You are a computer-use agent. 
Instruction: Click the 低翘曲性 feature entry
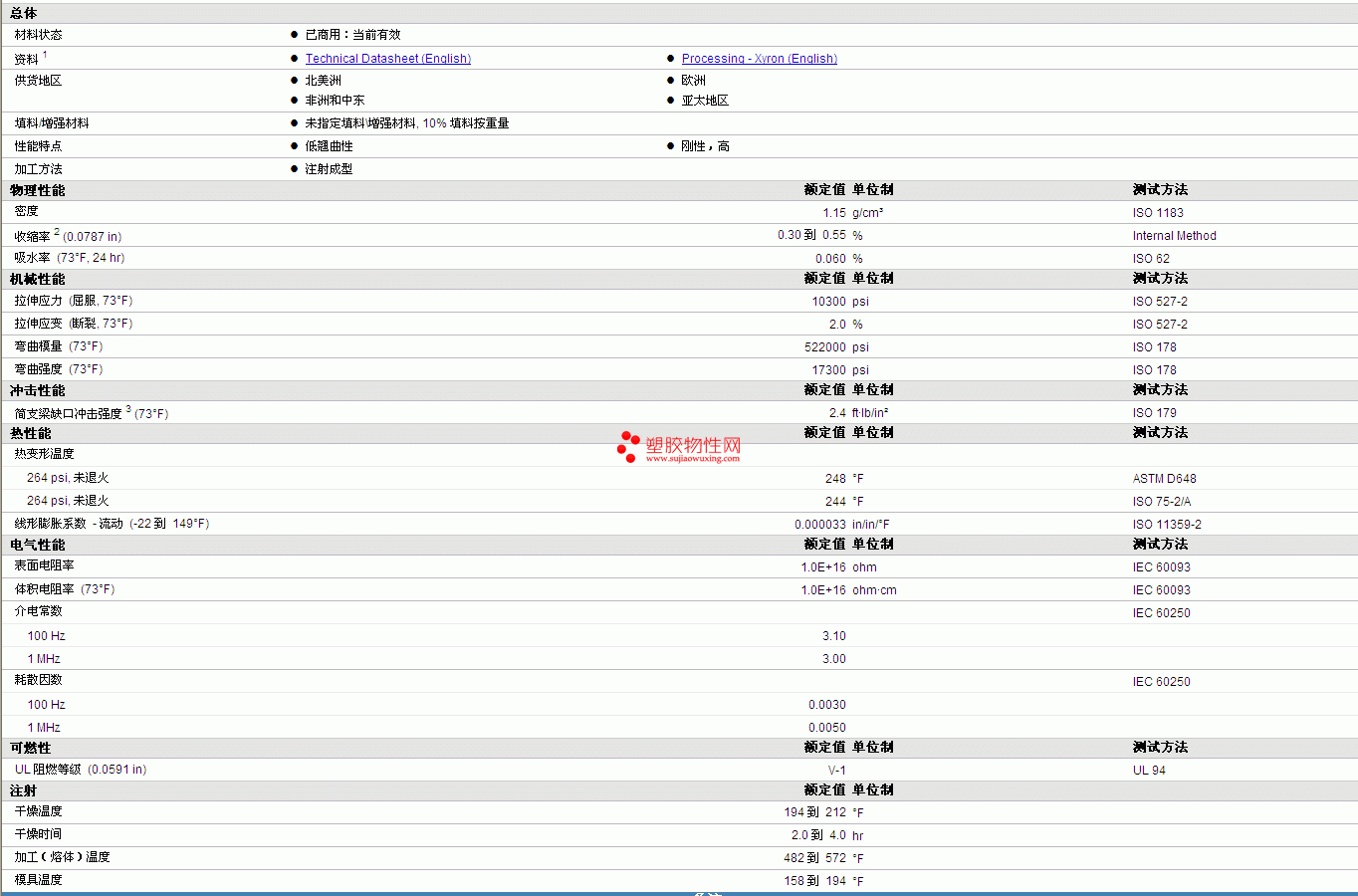pyautogui.click(x=330, y=146)
